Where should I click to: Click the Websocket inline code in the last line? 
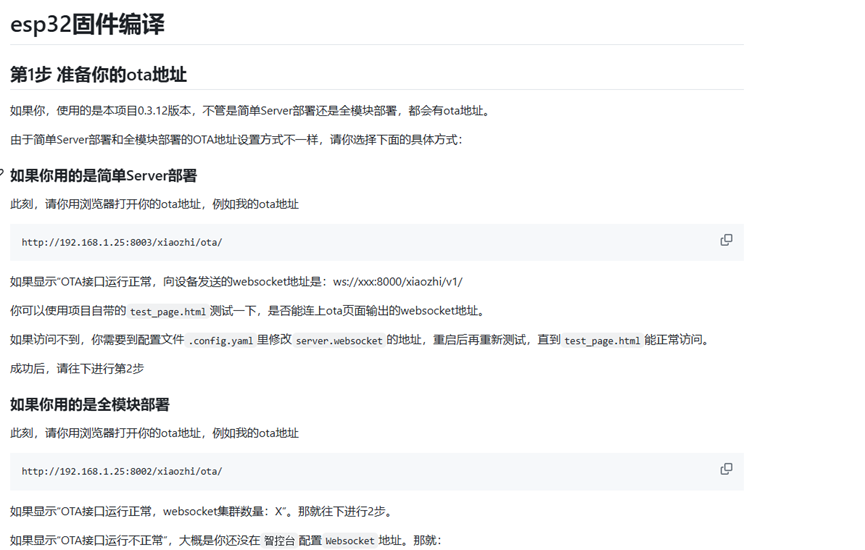pos(350,540)
